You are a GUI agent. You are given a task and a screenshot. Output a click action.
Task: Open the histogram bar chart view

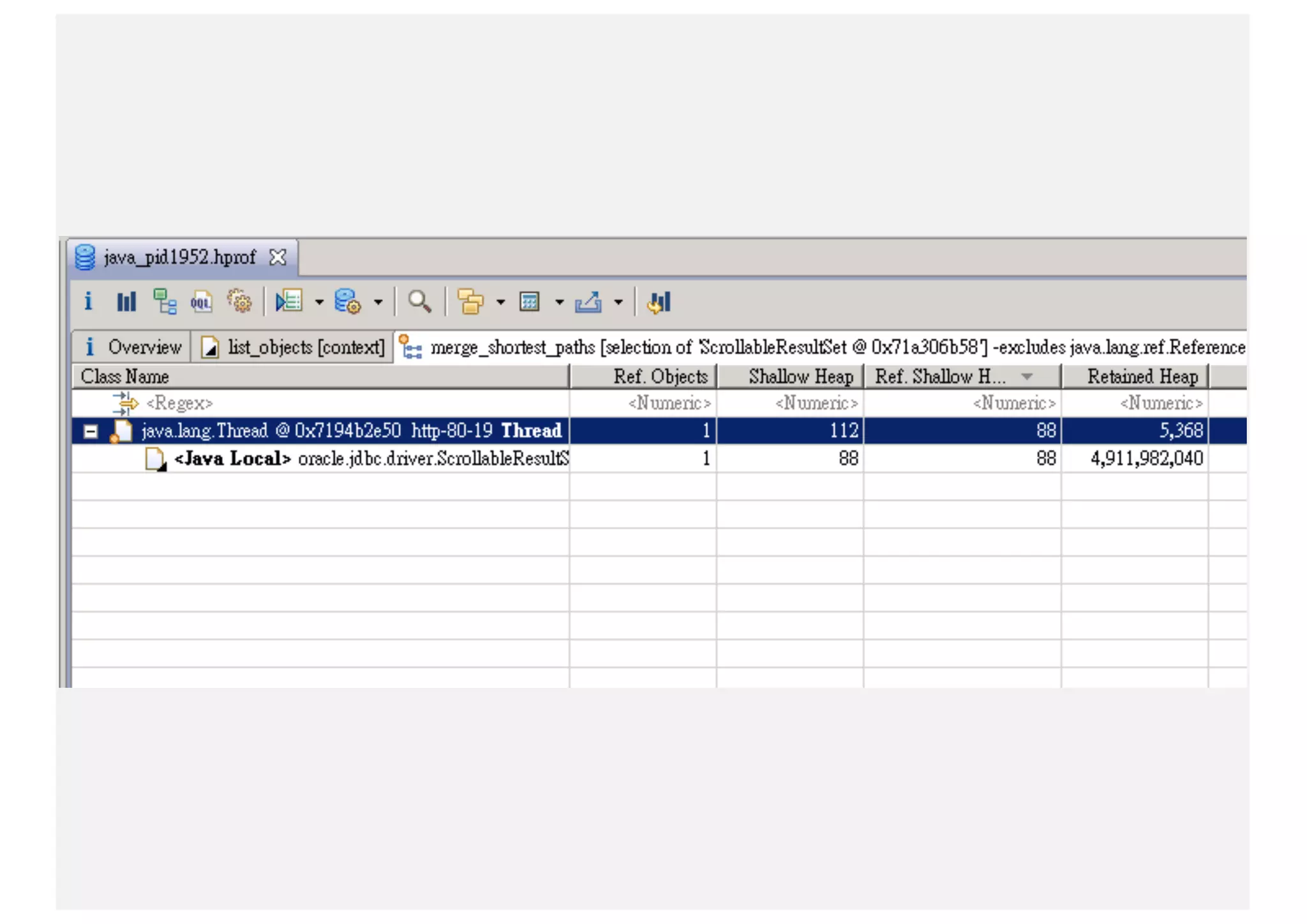(126, 301)
